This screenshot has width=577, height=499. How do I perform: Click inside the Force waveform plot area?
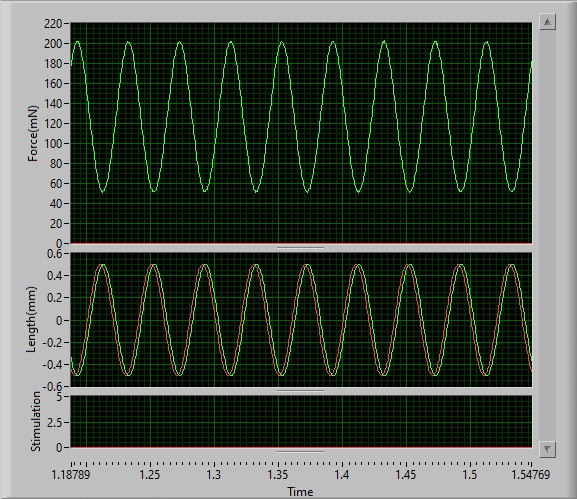301,133
